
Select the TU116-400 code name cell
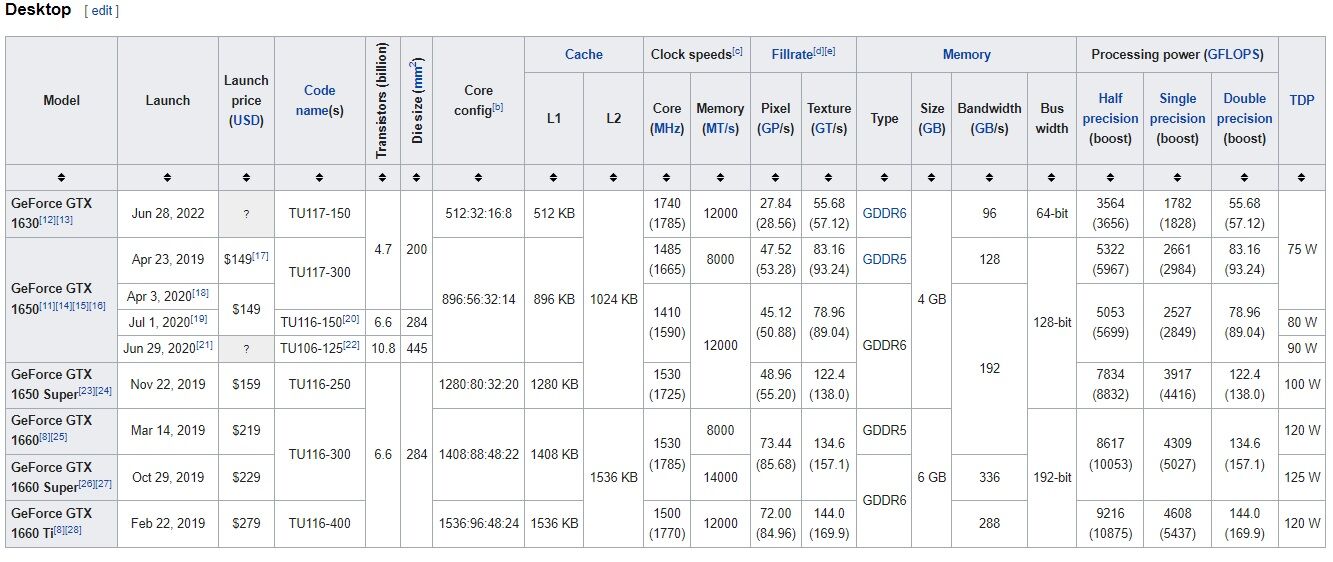319,523
